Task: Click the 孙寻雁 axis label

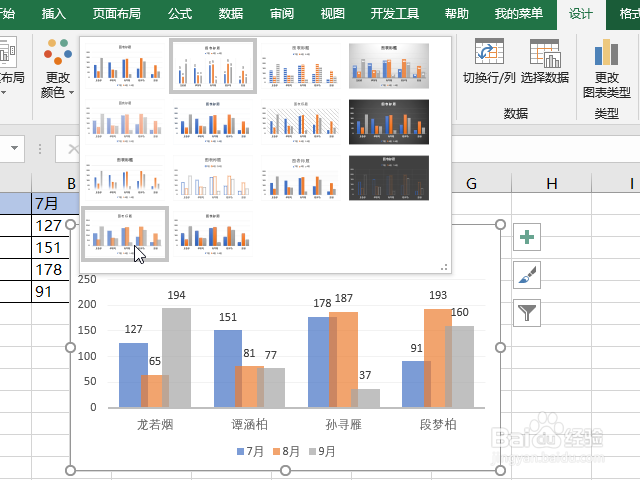Action: coord(344,424)
